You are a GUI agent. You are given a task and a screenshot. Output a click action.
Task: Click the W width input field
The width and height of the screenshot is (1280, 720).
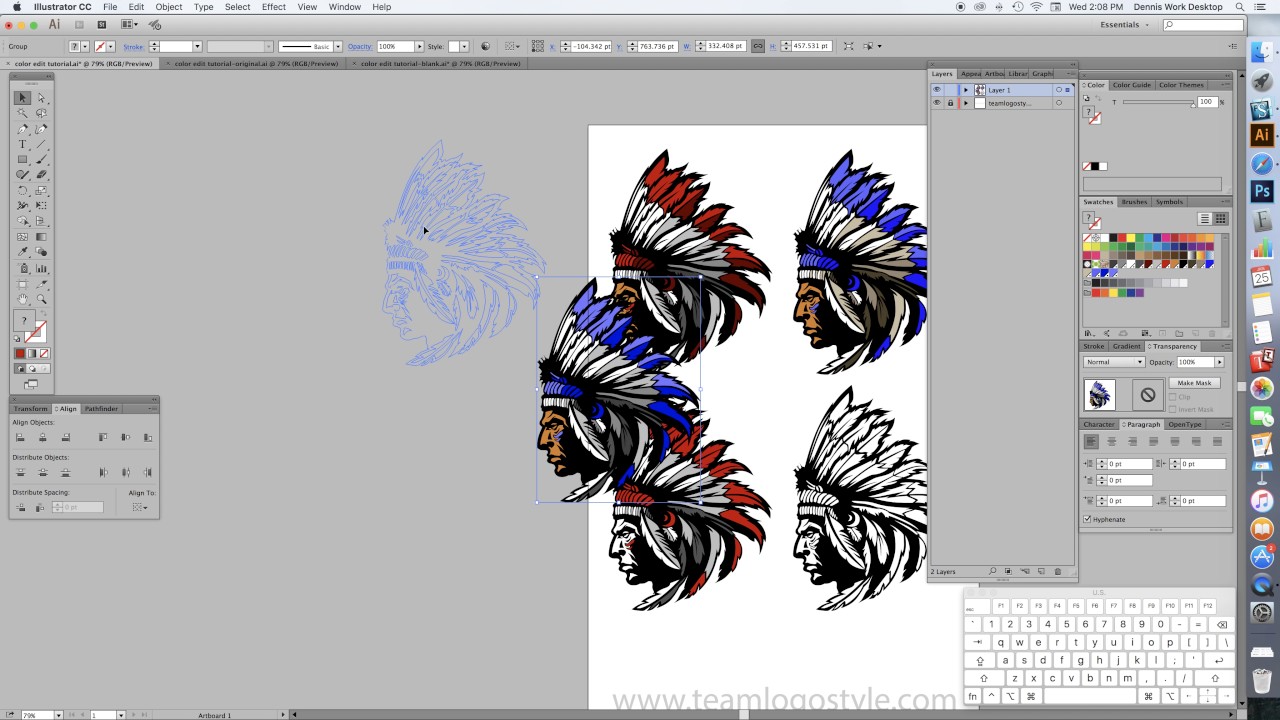[x=725, y=46]
